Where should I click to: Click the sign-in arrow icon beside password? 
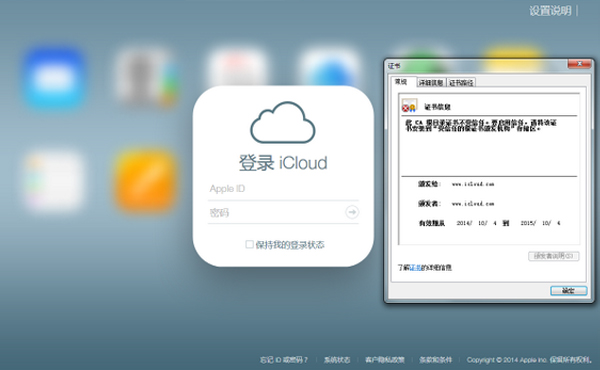[352, 212]
